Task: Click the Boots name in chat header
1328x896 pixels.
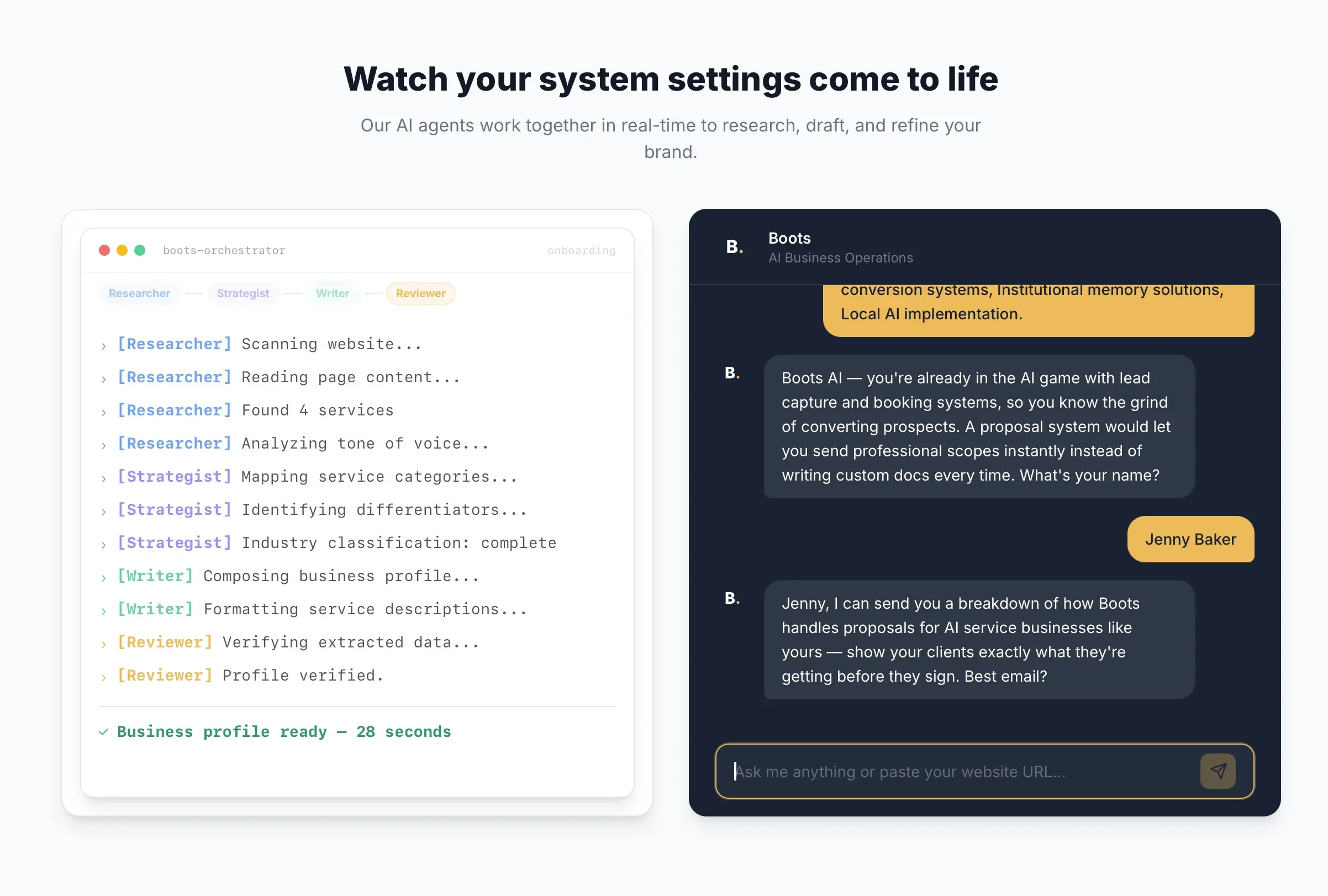Action: [x=789, y=238]
